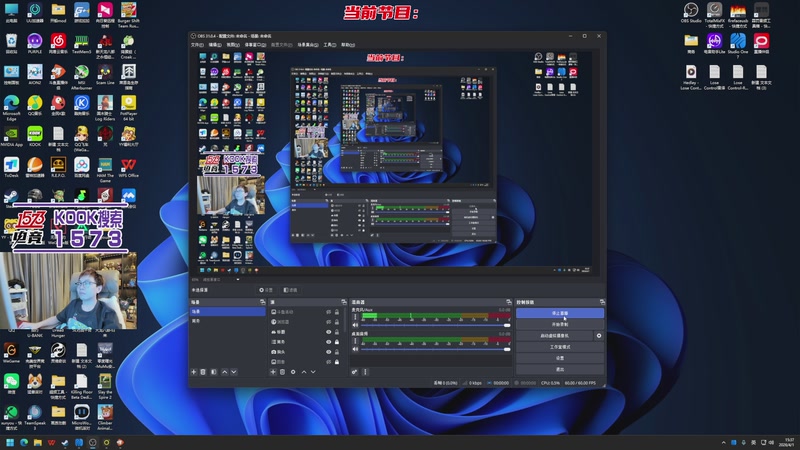
Task: Mute the Mic/Aux channel speaker icon
Action: coord(356,325)
